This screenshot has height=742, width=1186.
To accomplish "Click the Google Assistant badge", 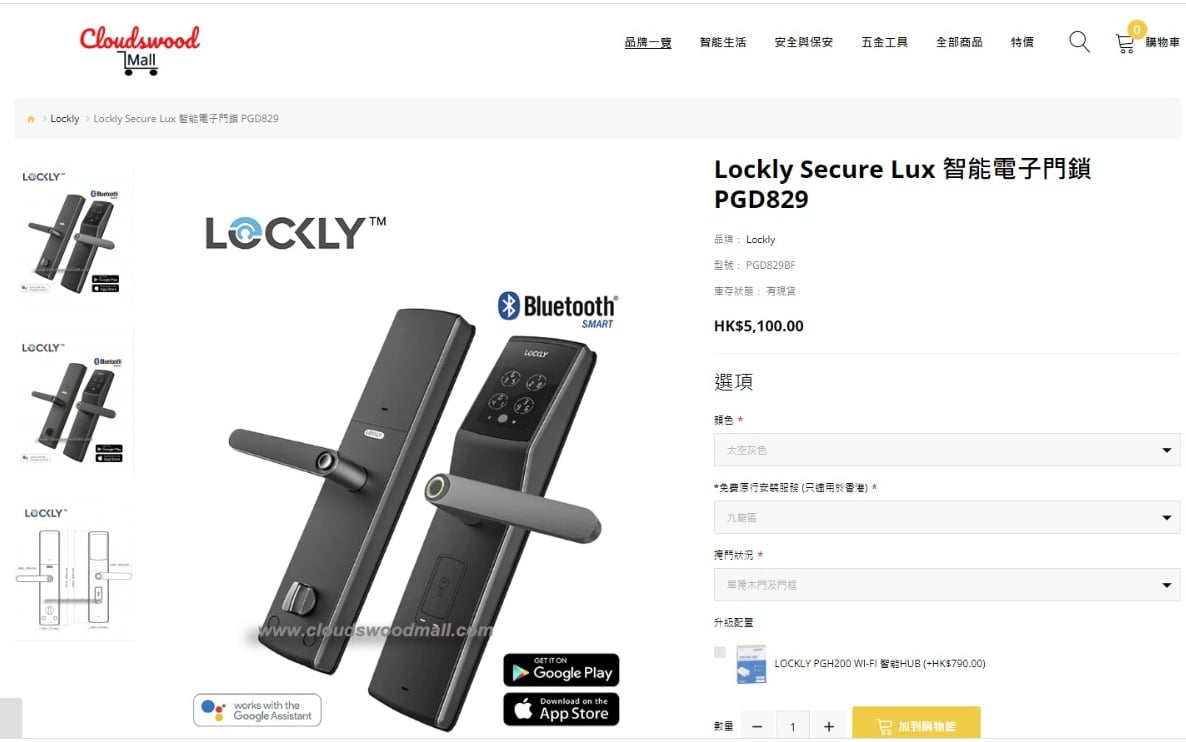I will [x=257, y=710].
